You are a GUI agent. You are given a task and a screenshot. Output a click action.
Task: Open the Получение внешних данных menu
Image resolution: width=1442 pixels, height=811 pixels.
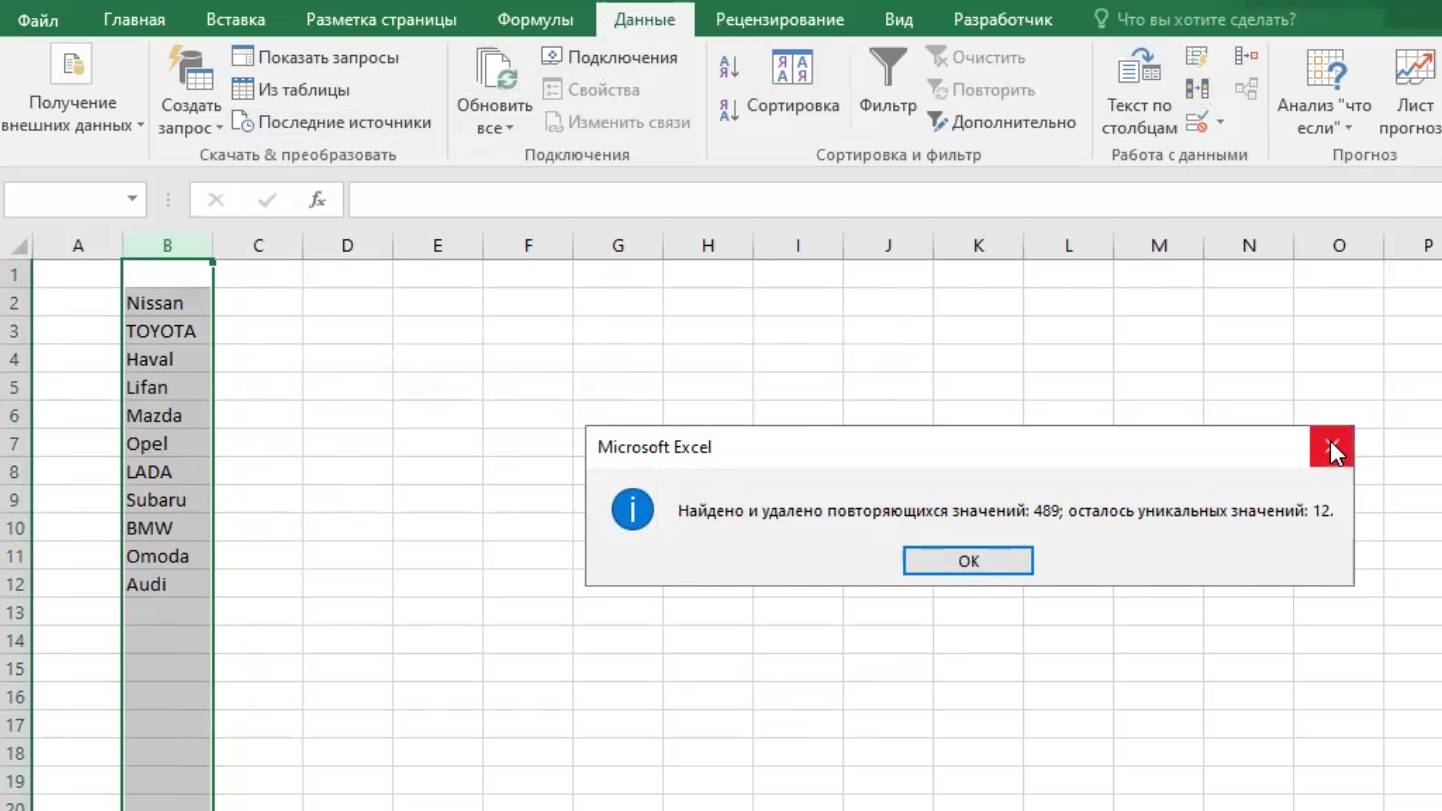tap(73, 91)
